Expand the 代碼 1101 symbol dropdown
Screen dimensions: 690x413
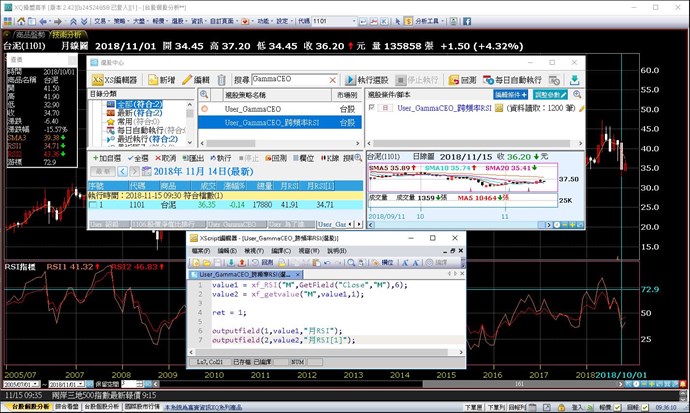355,20
